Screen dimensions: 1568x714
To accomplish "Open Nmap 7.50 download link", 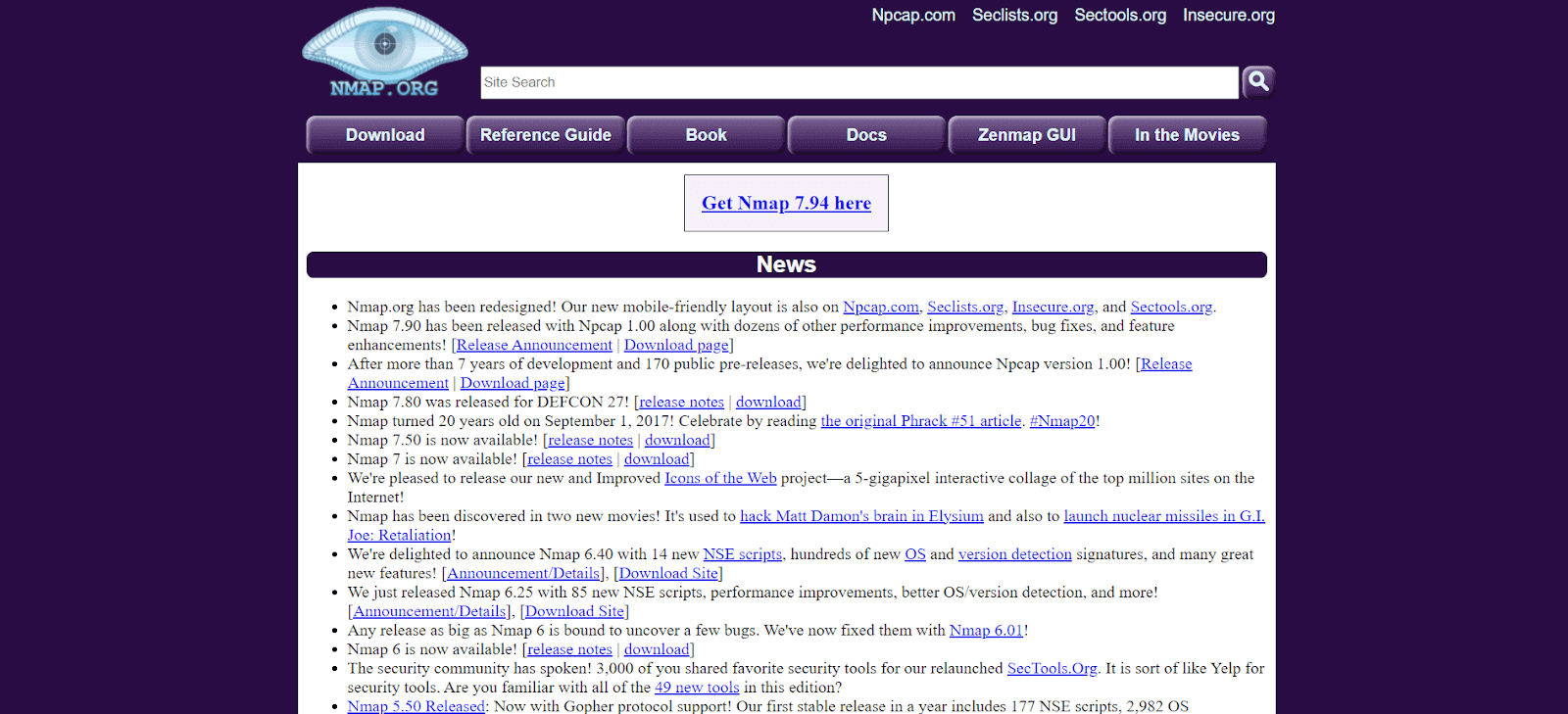I will [677, 440].
